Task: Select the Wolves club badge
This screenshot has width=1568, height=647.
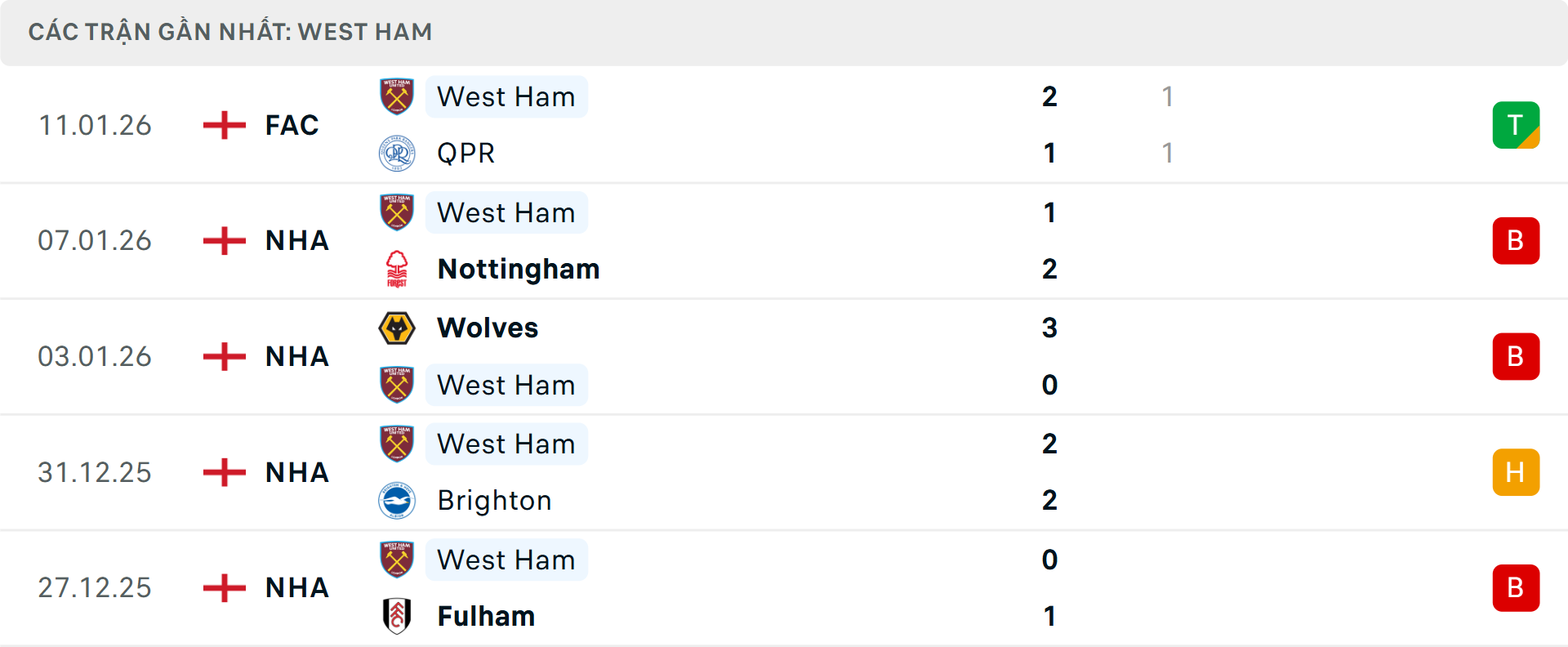Action: click(x=397, y=328)
